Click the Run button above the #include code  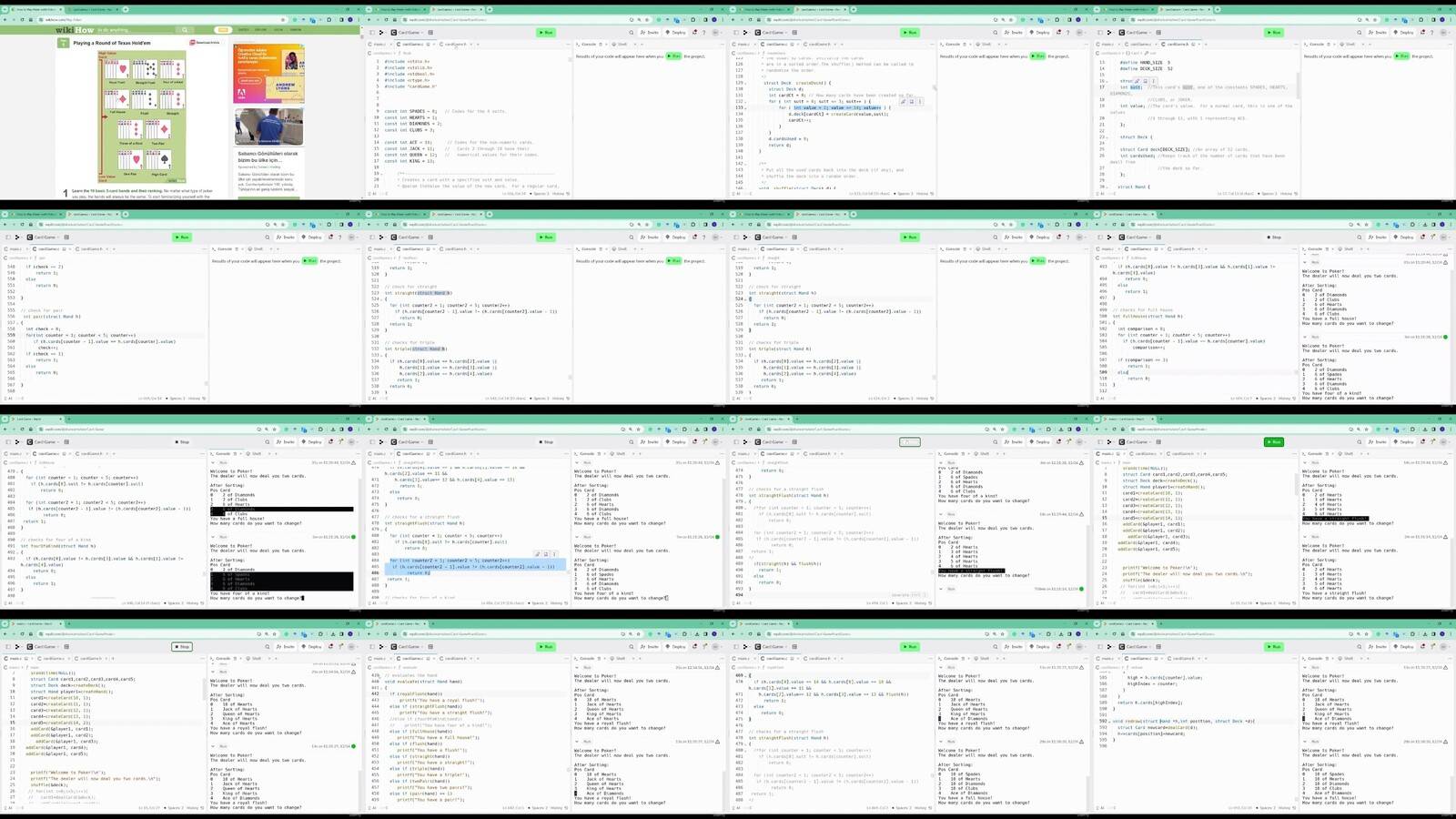click(547, 33)
